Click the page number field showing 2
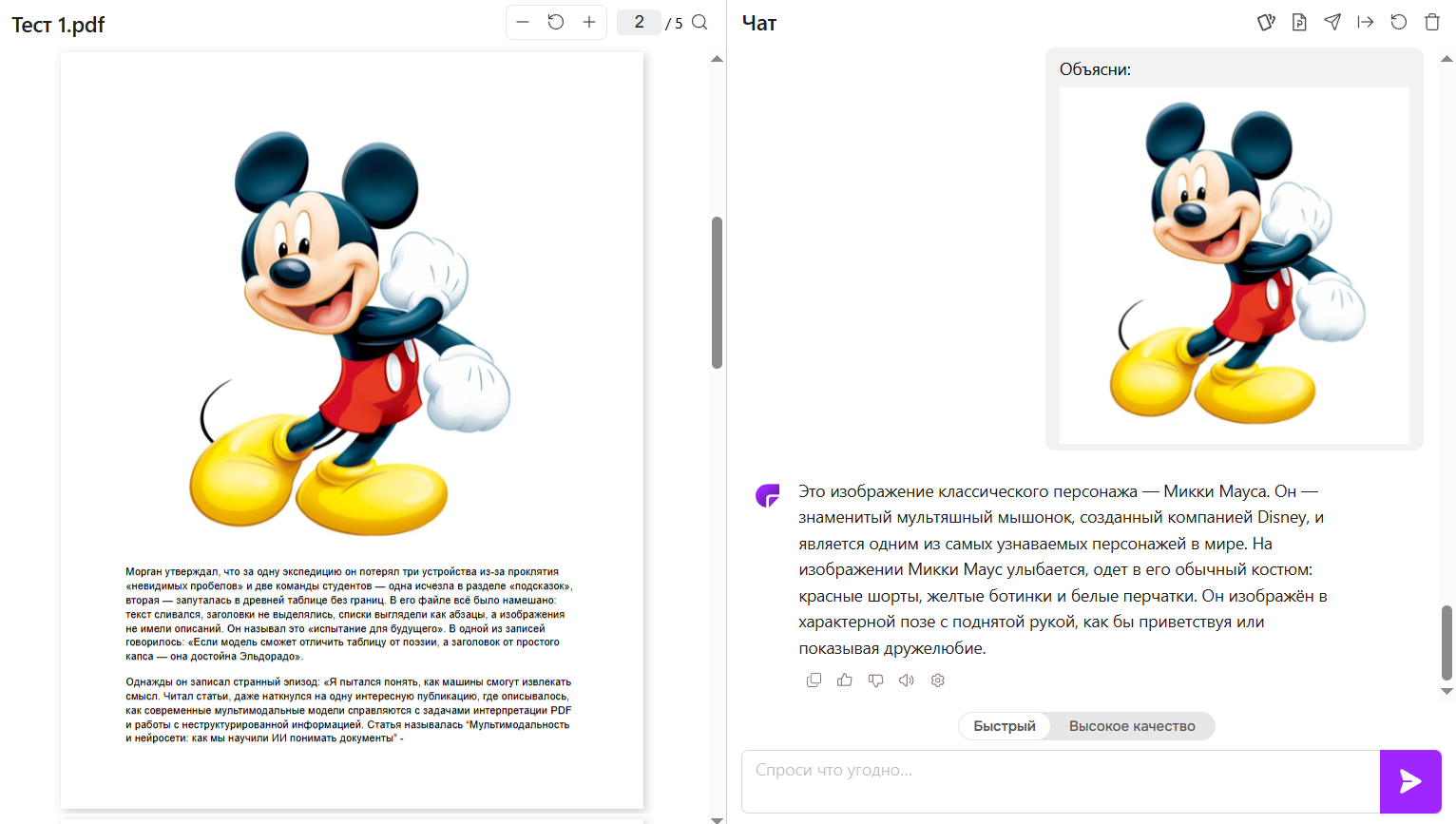This screenshot has width=1456, height=824. coord(639,21)
